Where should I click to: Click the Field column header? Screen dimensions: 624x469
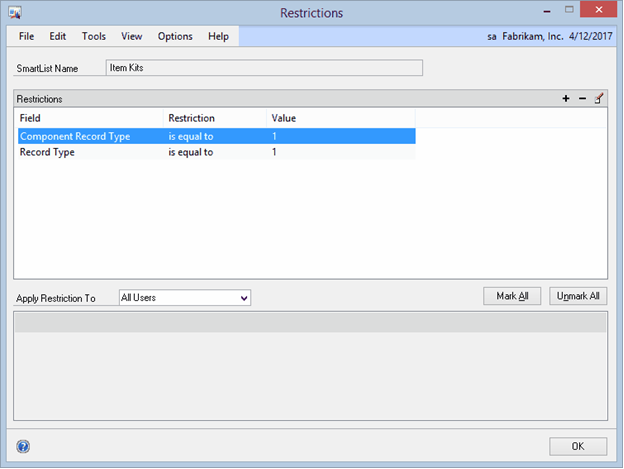(90, 118)
